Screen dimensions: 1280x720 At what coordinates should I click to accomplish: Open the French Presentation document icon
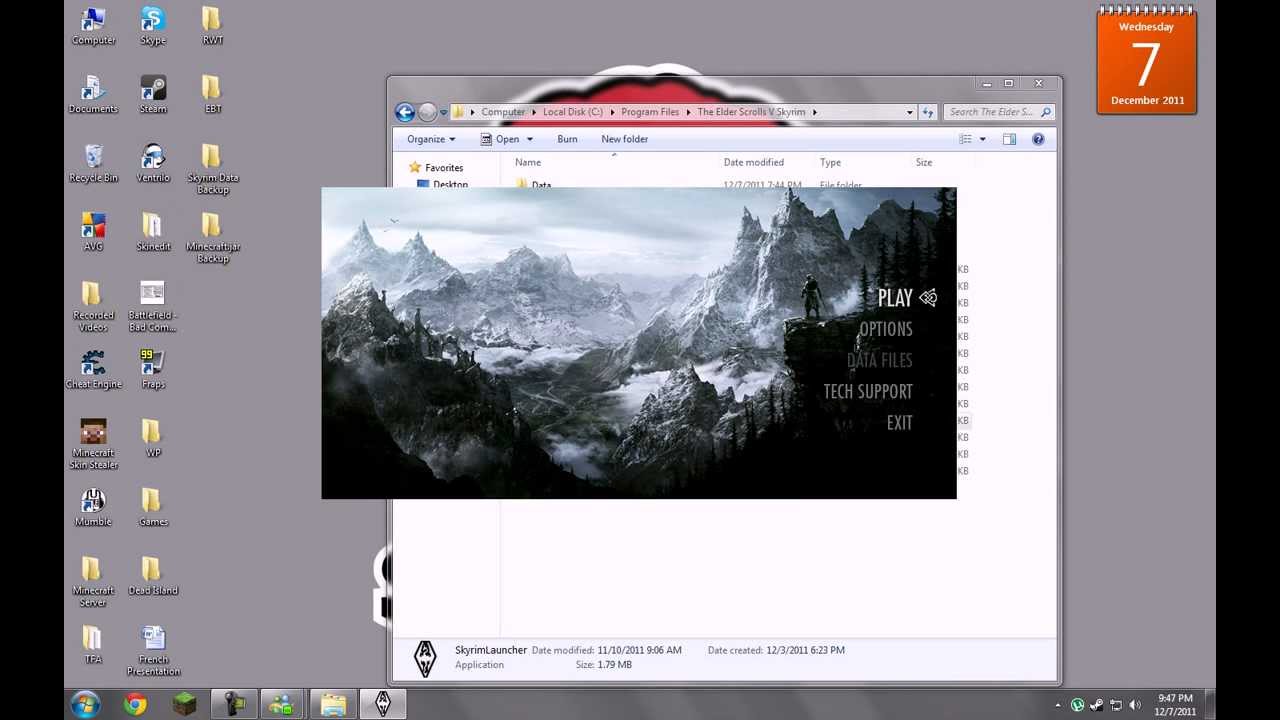(153, 651)
